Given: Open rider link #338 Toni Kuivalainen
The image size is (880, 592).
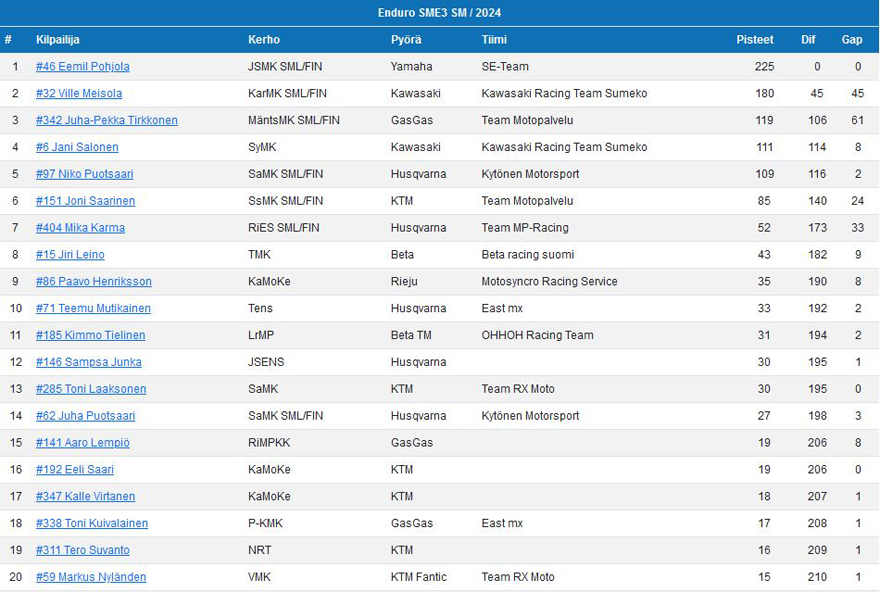Looking at the screenshot, I should (92, 524).
